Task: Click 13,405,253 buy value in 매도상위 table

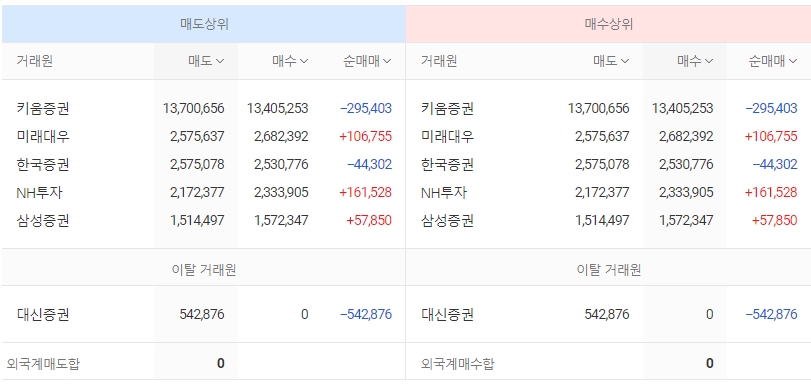Action: pos(277,109)
